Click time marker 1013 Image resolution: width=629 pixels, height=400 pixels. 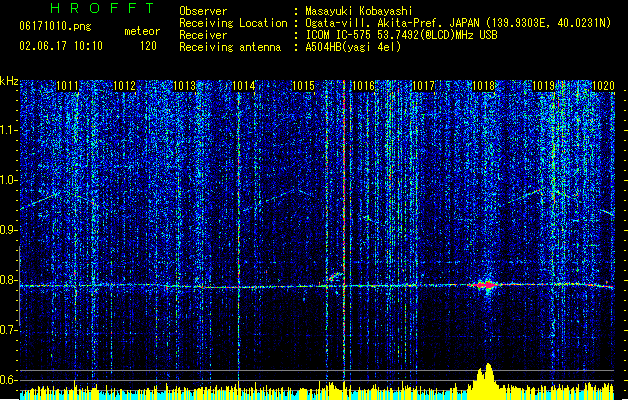pyautogui.click(x=185, y=86)
